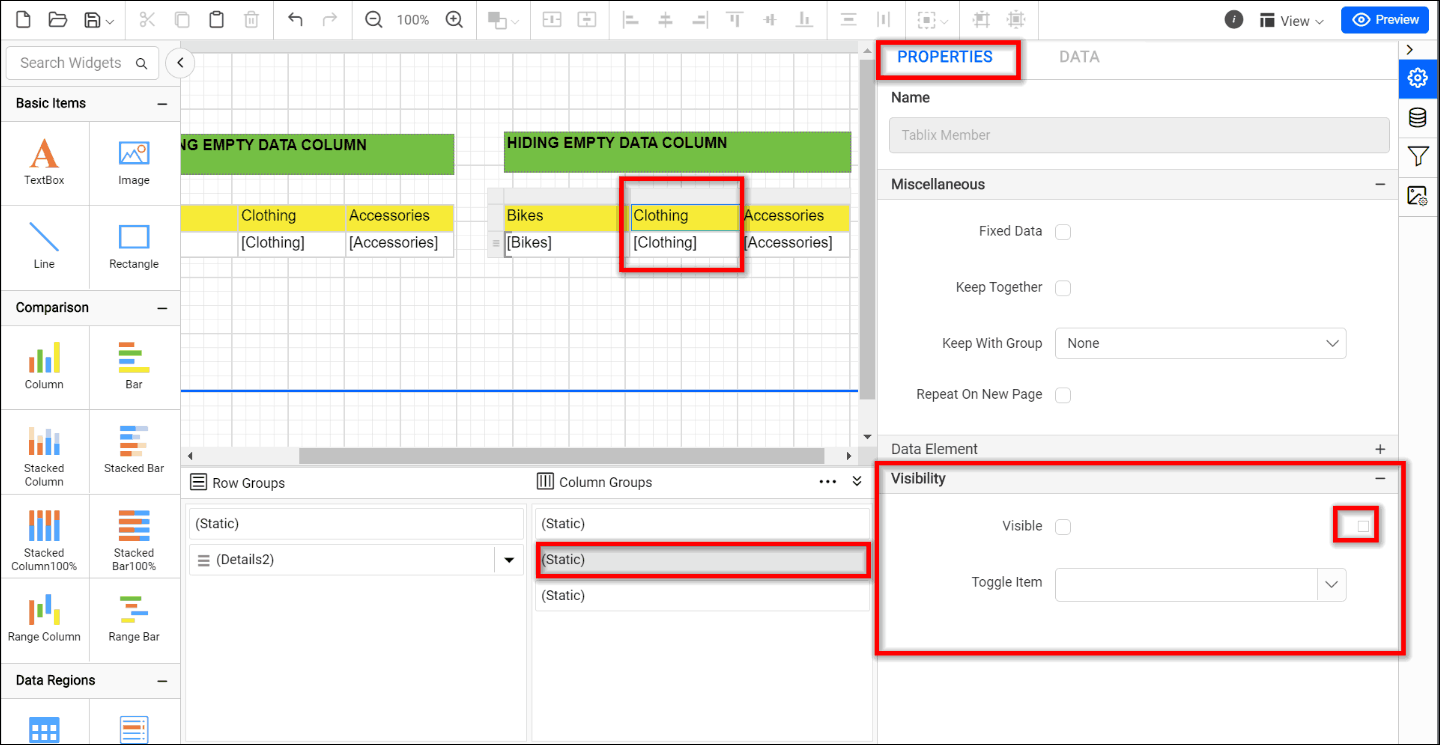Image resolution: width=1440 pixels, height=745 pixels.
Task: Open the View menu
Action: (1291, 19)
